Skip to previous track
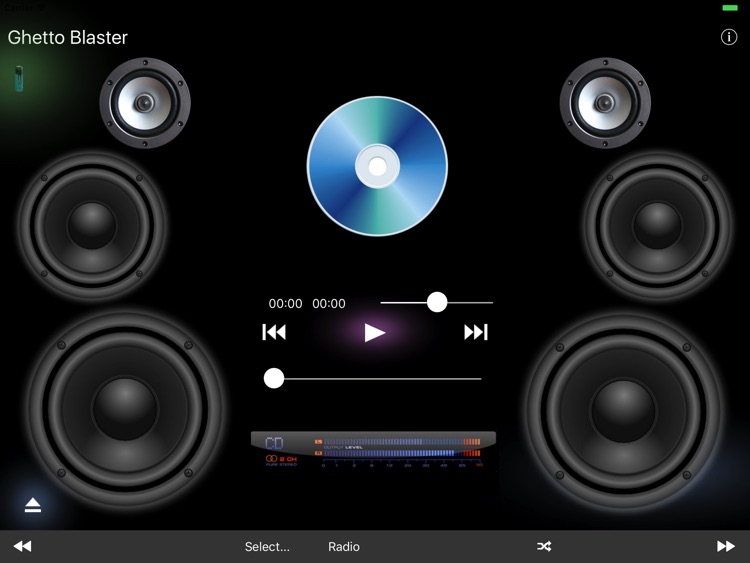The height and width of the screenshot is (563, 750). [274, 332]
